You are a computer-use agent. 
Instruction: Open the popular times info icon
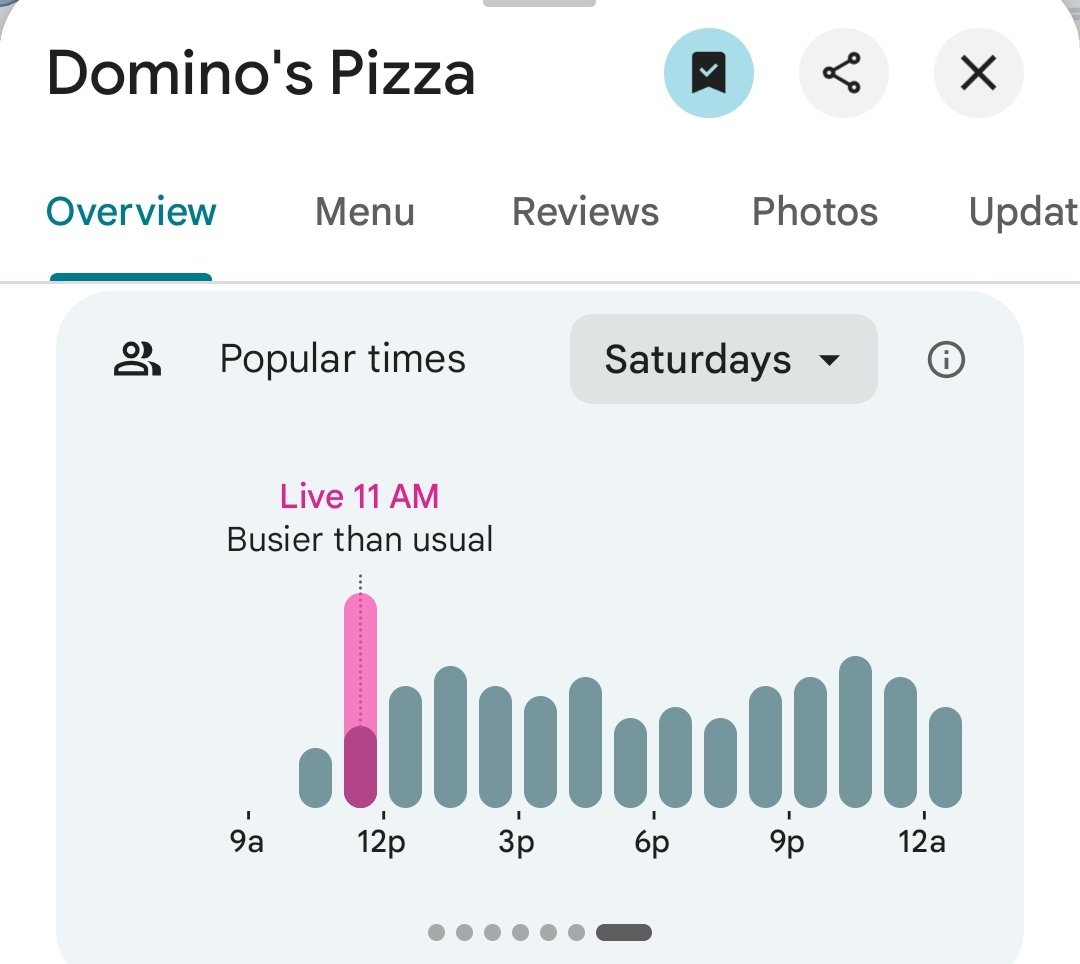(945, 359)
